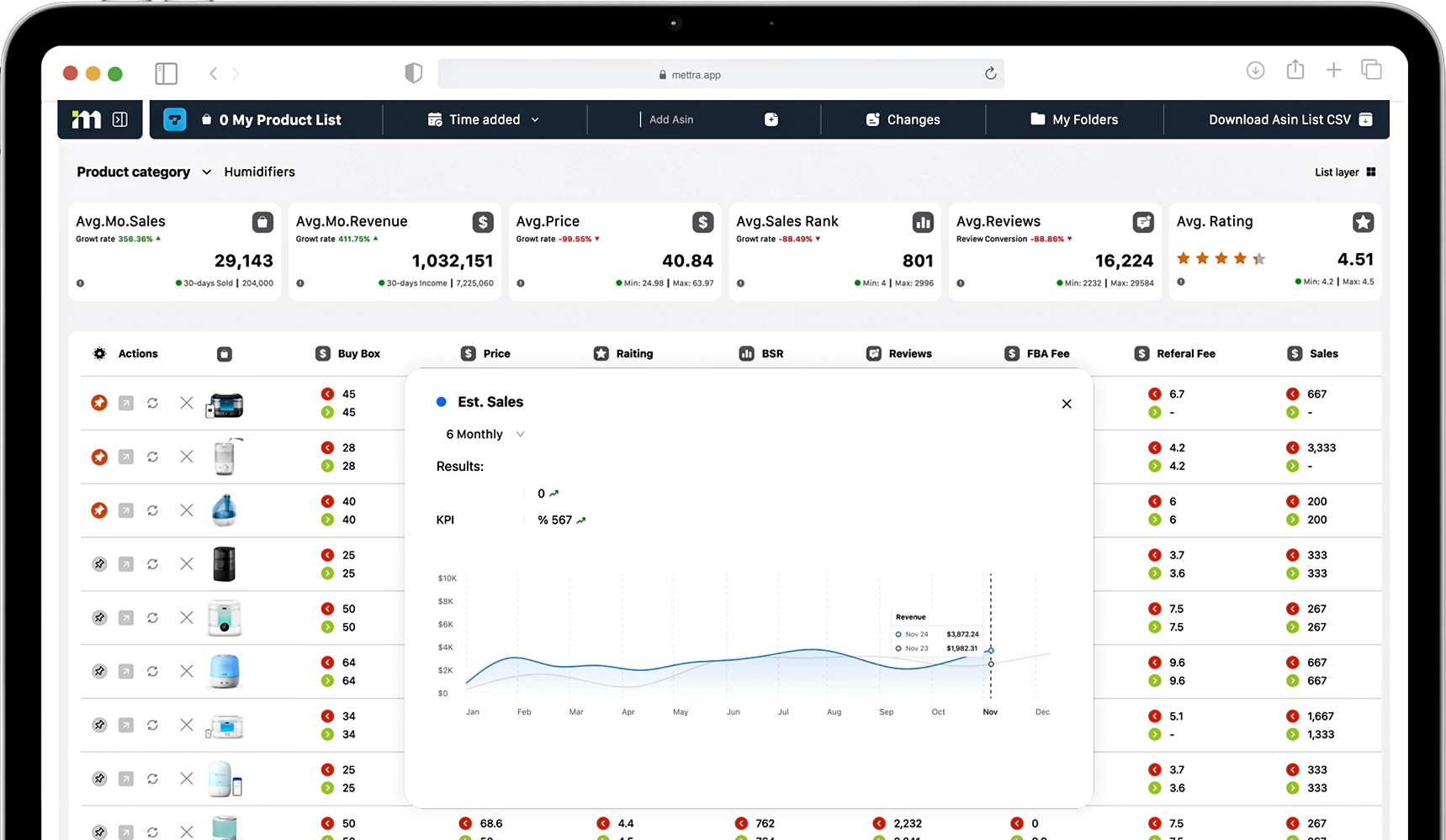
Task: Open external link for first product row (45)
Action: coord(125,403)
